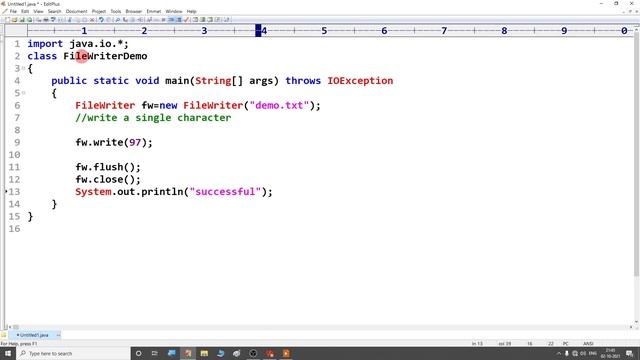Click the Open file toolbar icon
The image size is (640, 360).
(15, 20)
